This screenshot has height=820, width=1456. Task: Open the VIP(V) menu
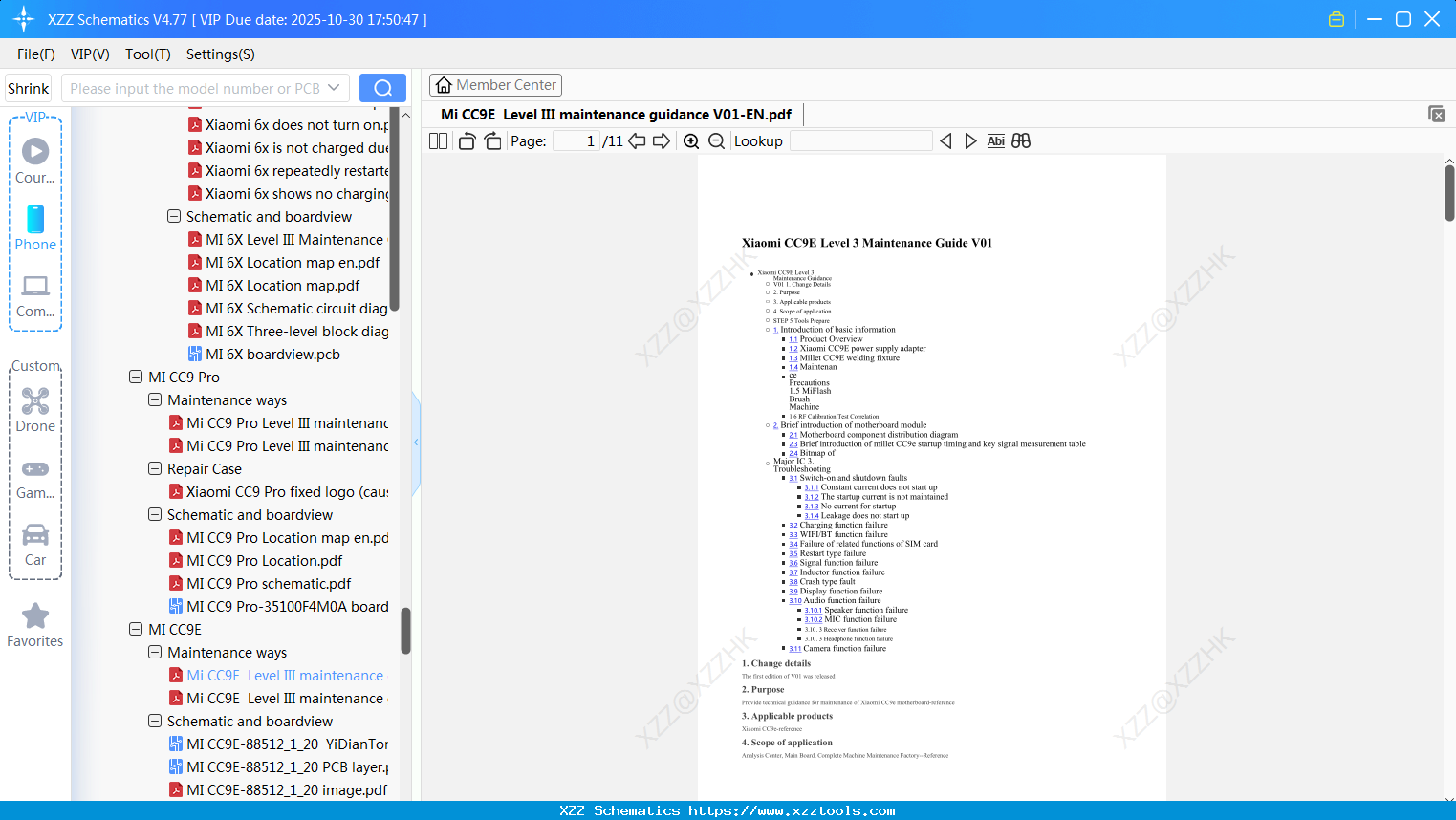(90, 54)
